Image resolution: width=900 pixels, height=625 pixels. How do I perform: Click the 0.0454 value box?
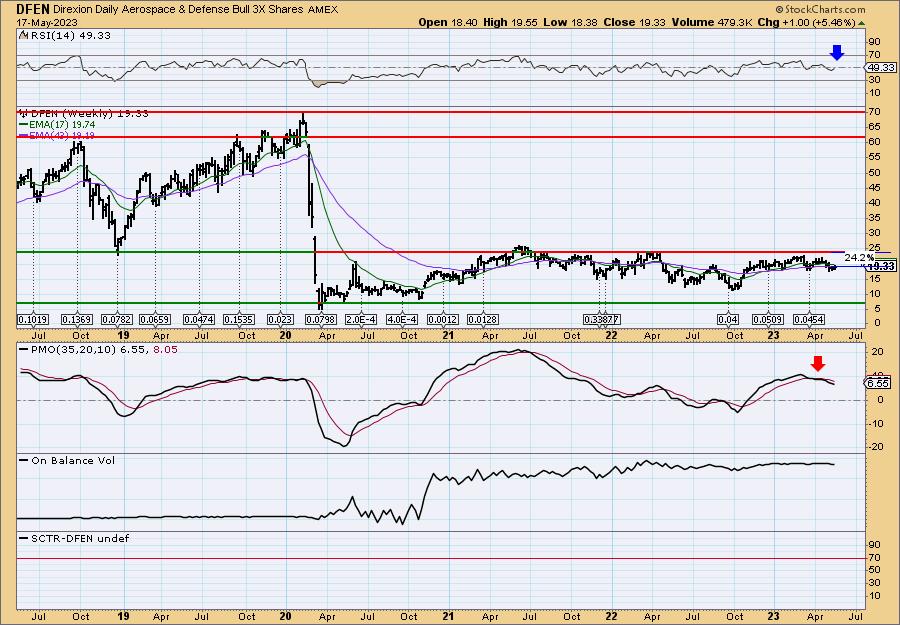(x=809, y=319)
